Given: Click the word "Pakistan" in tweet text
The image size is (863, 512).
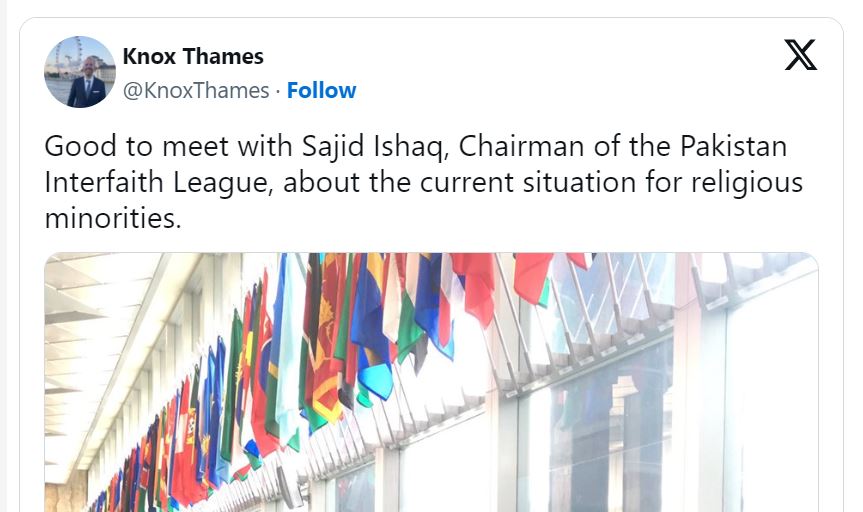Looking at the screenshot, I should (x=733, y=146).
